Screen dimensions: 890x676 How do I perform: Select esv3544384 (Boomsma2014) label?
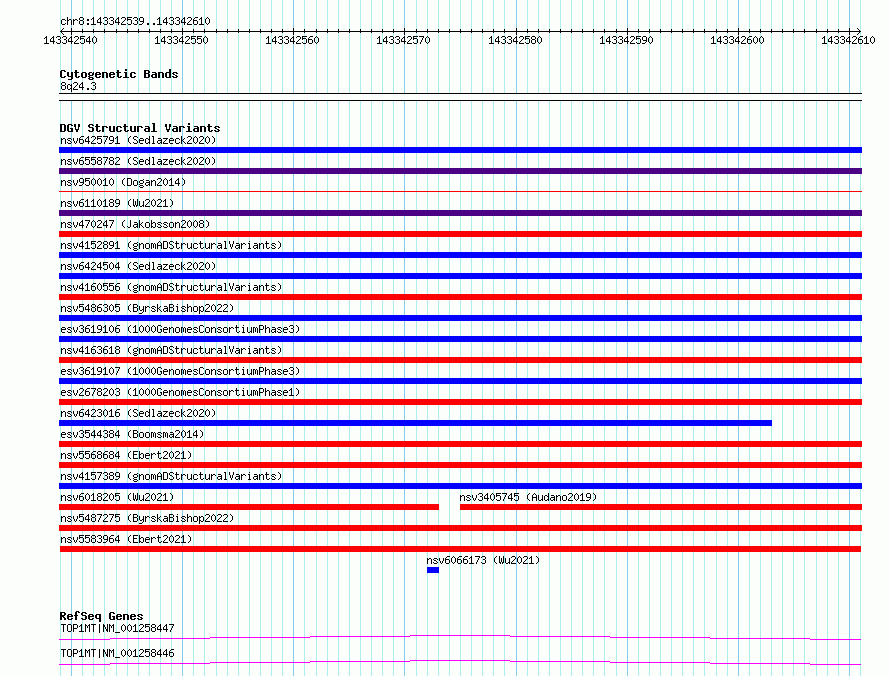point(132,434)
